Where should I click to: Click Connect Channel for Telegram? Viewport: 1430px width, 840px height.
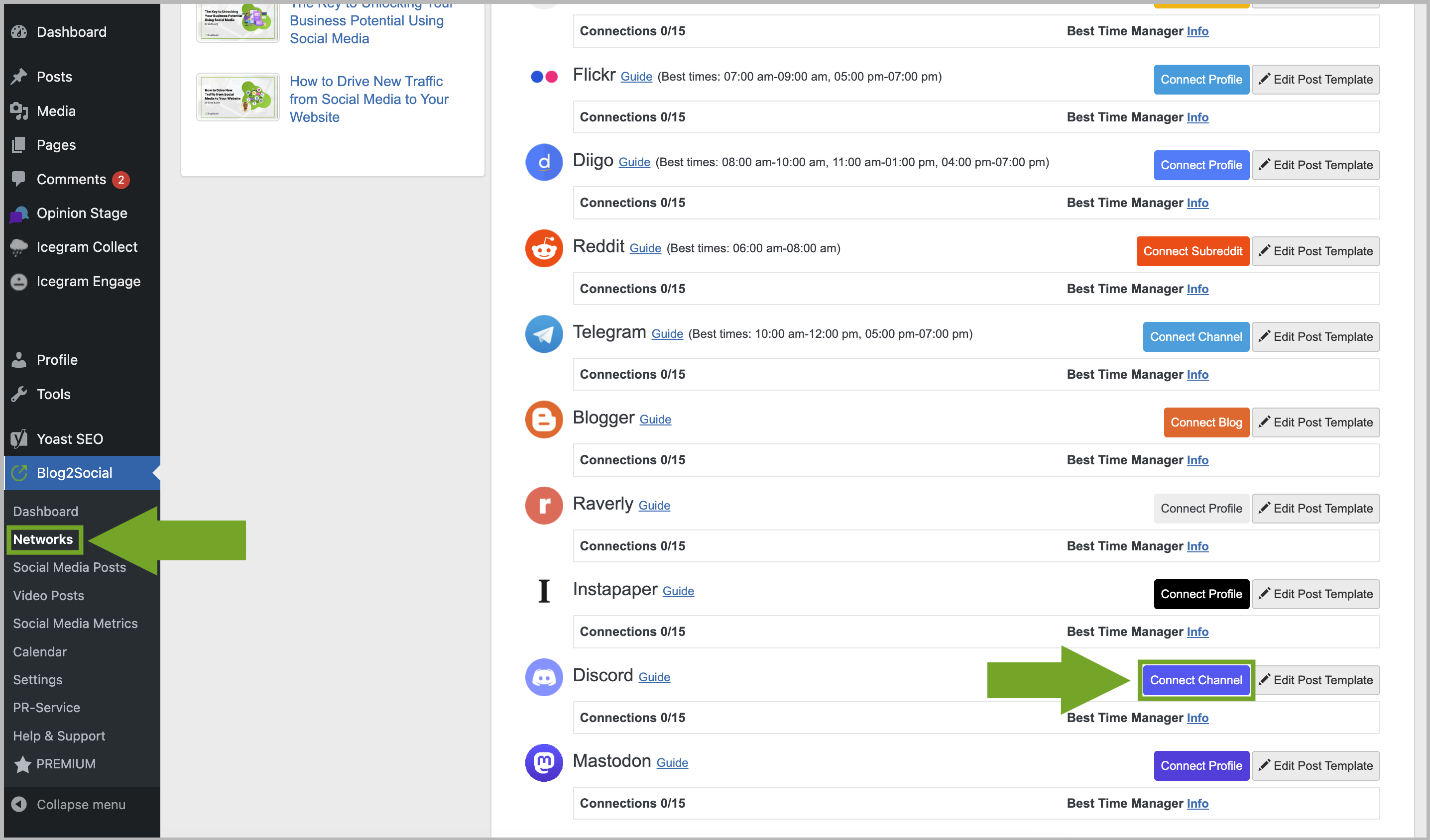[x=1195, y=337]
